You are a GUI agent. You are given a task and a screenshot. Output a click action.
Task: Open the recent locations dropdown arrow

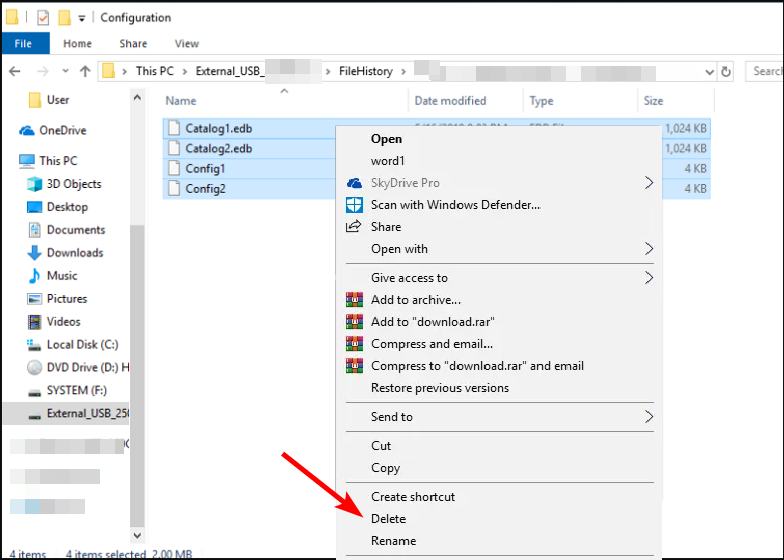[66, 71]
